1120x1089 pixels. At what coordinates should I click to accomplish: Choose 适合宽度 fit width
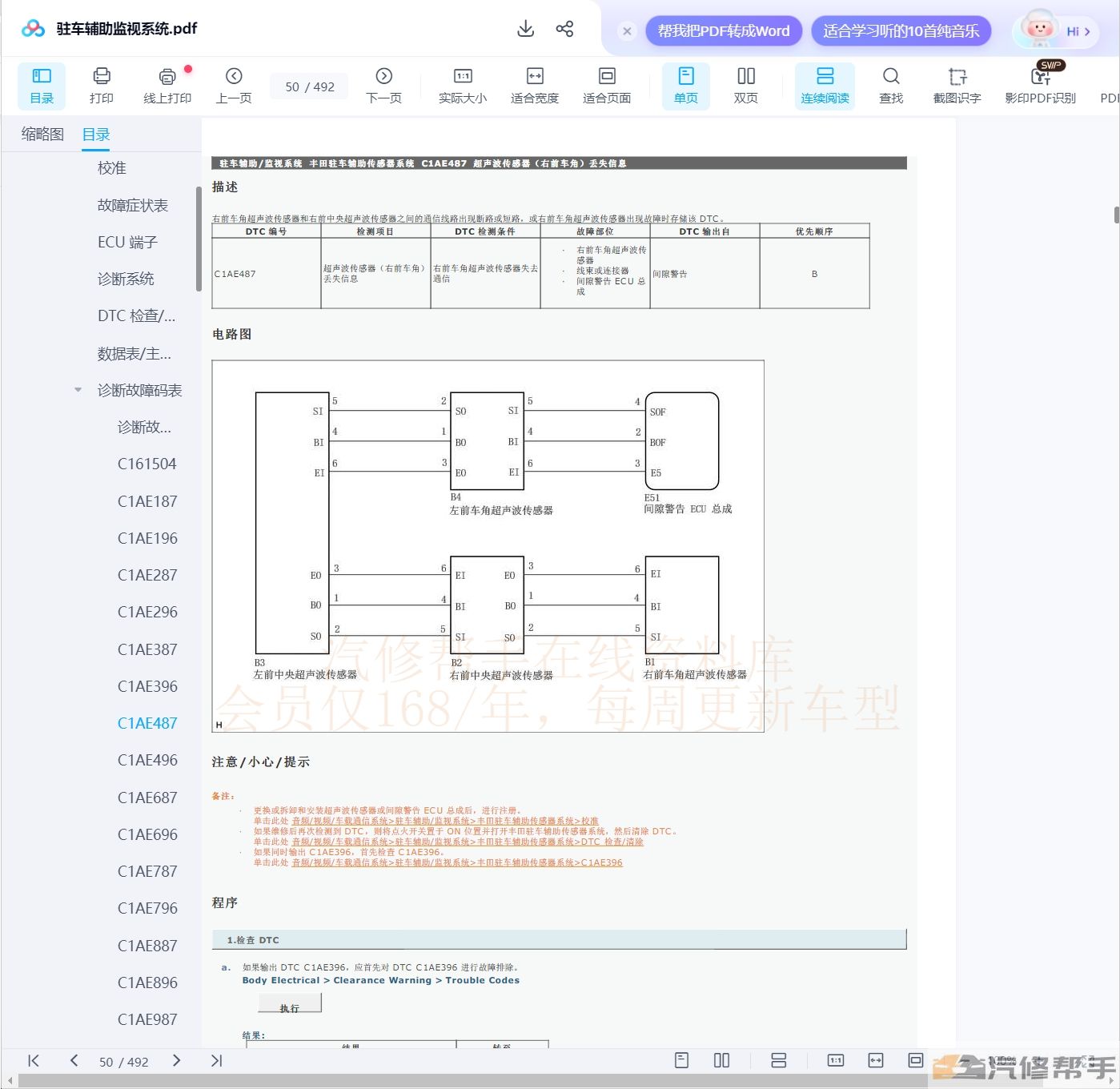[535, 86]
